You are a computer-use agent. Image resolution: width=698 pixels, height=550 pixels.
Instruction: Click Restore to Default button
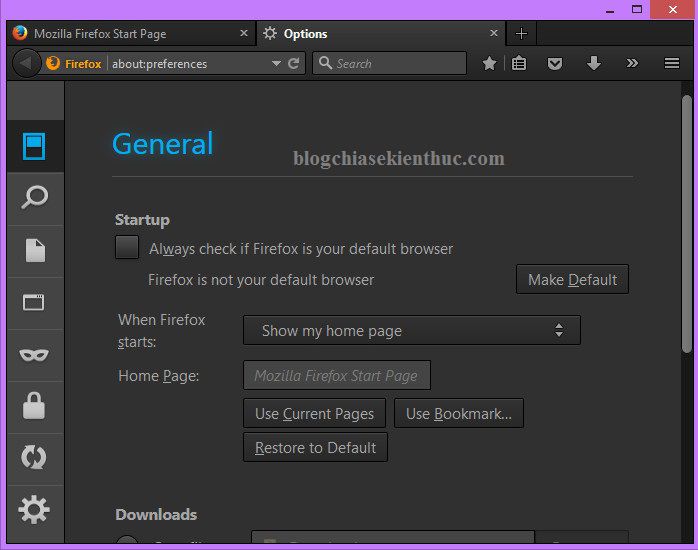(x=315, y=447)
